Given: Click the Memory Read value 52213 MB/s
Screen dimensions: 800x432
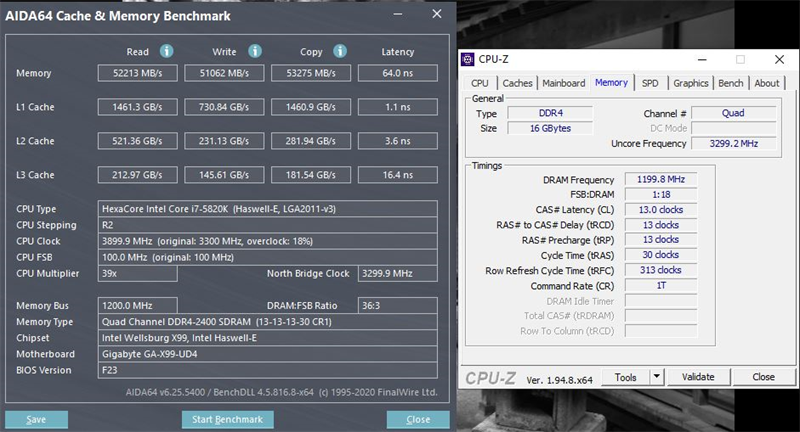Looking at the screenshot, I should coord(138,73).
